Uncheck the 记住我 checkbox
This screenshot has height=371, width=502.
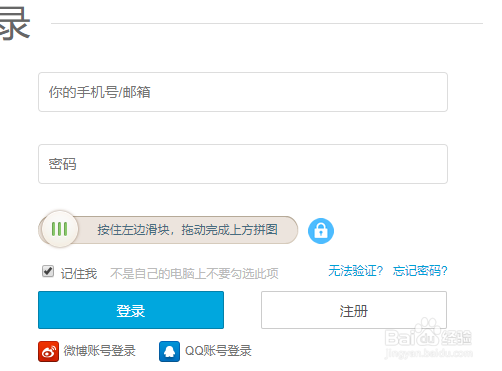click(x=48, y=271)
